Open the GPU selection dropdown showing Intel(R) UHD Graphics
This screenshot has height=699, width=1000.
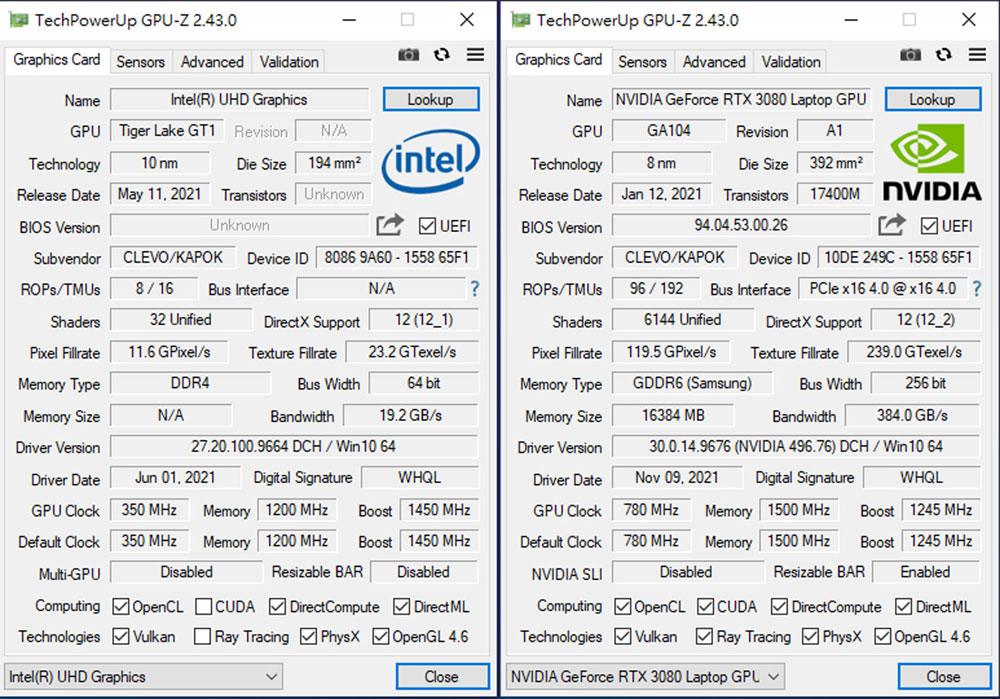(143, 676)
